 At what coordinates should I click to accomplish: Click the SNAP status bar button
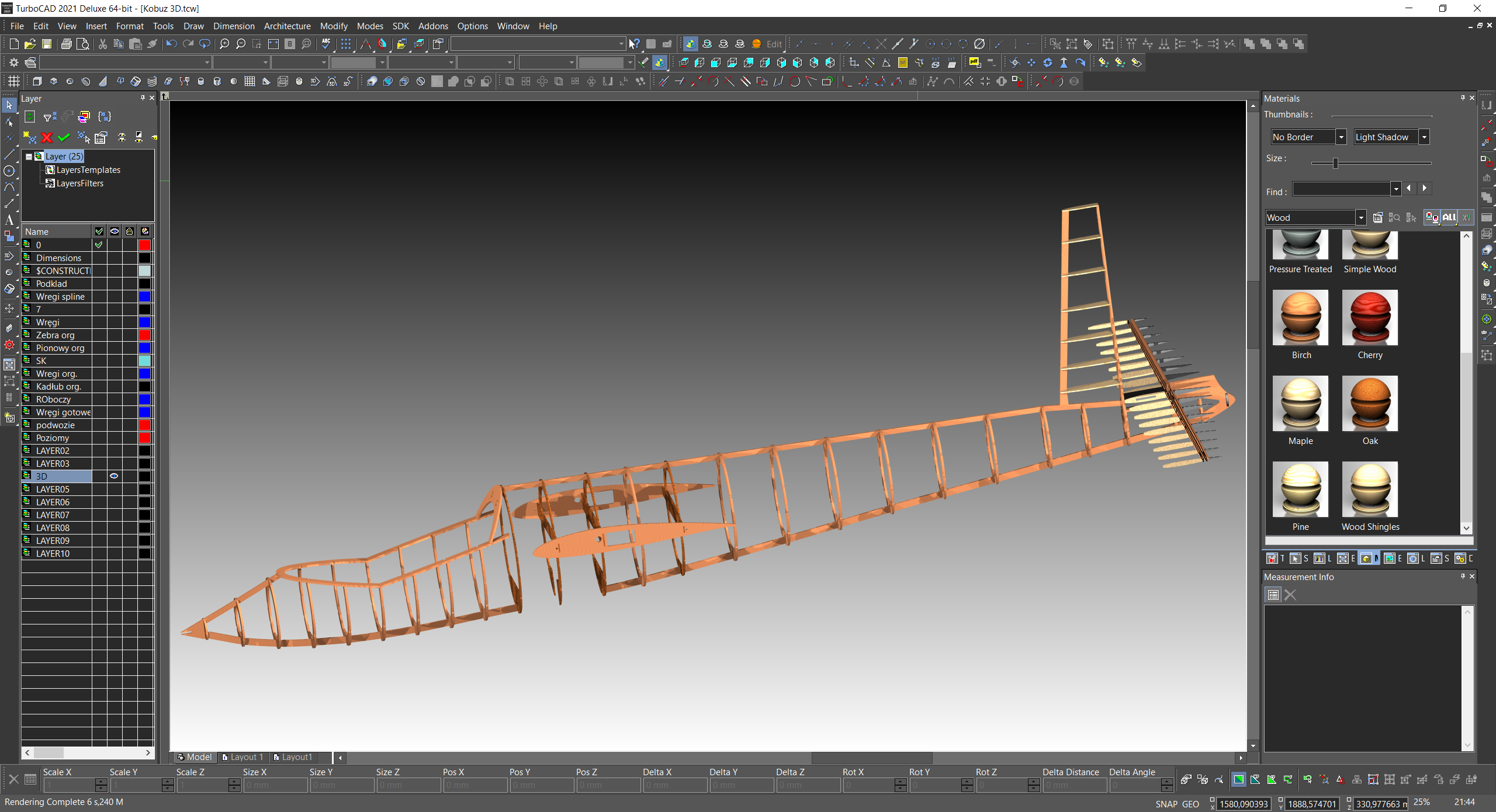(x=1166, y=804)
